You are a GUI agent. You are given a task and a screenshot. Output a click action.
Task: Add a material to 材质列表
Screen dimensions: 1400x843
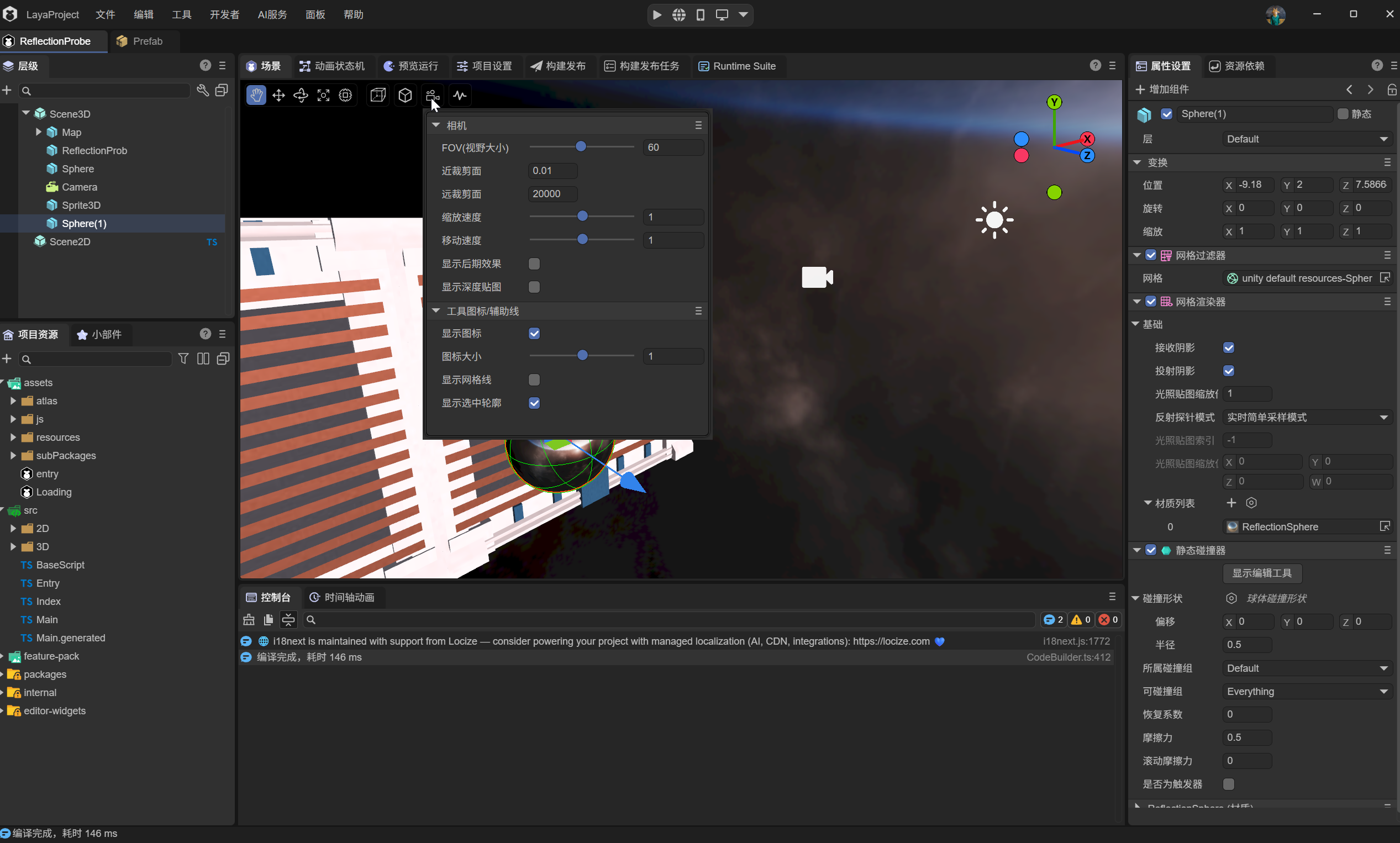tap(1231, 503)
